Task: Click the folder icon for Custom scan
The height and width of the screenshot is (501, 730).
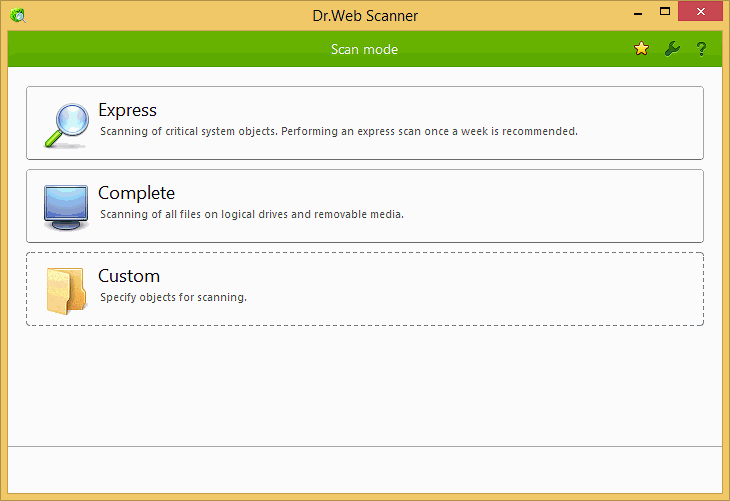Action: pos(66,291)
